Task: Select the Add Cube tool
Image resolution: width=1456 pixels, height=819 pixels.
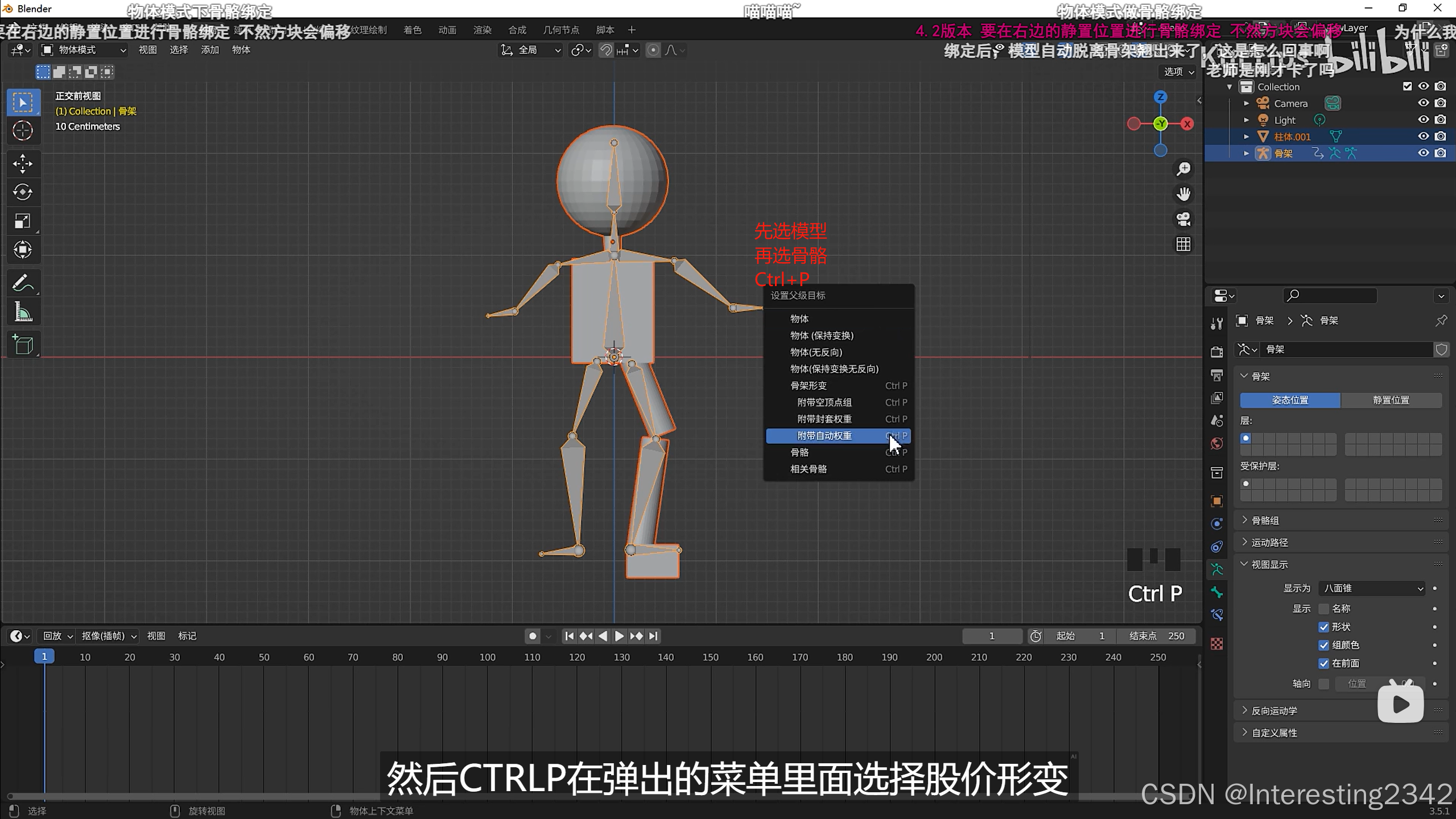Action: pyautogui.click(x=23, y=345)
